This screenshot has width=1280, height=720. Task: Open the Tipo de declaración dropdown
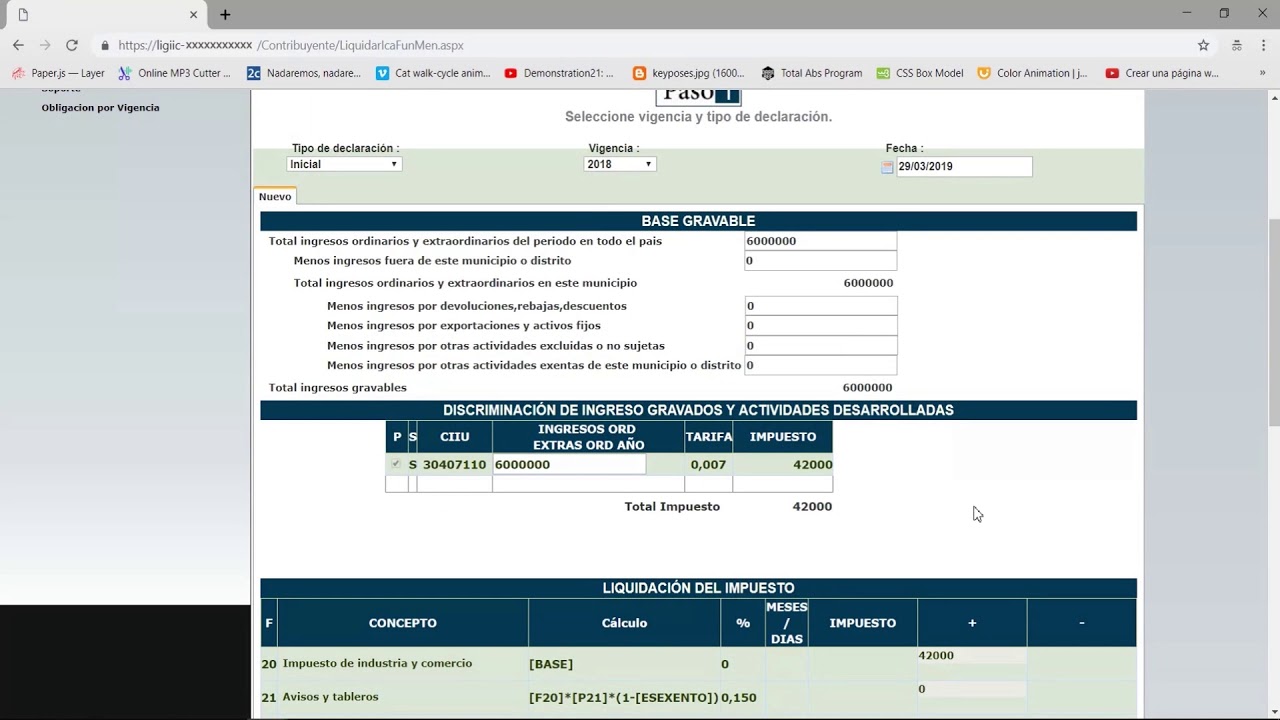click(x=344, y=164)
